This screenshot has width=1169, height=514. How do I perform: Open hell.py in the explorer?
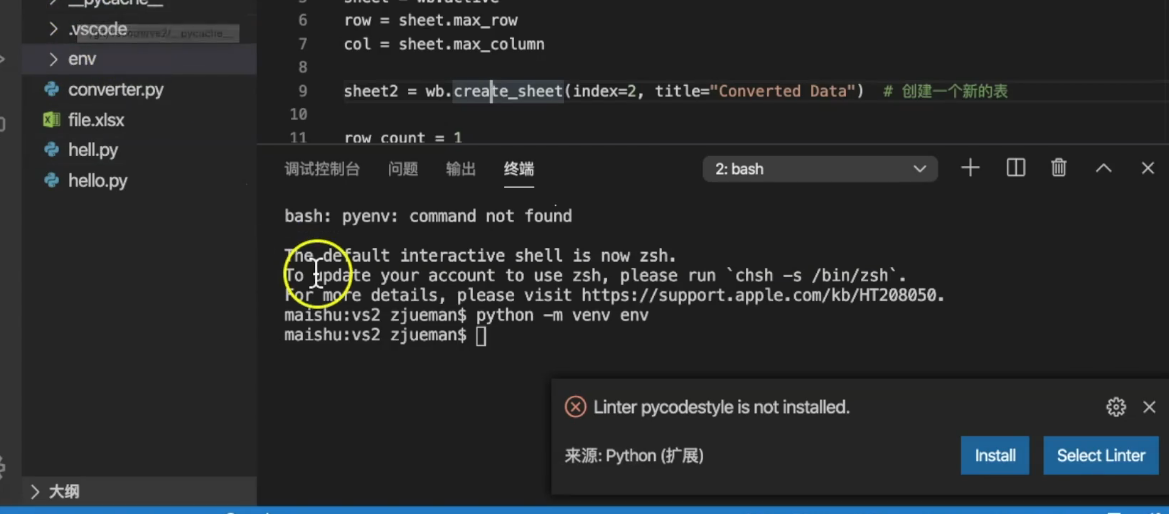tap(93, 150)
